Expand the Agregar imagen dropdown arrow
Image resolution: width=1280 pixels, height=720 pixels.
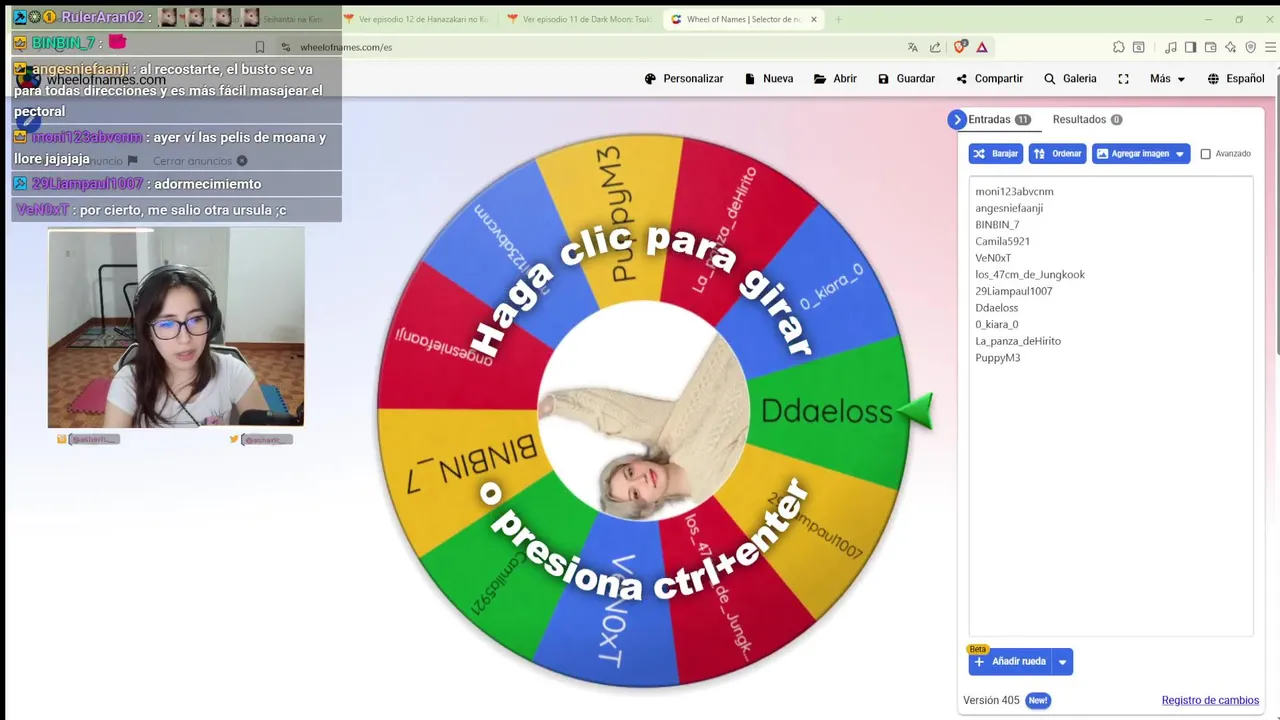[x=1180, y=154]
